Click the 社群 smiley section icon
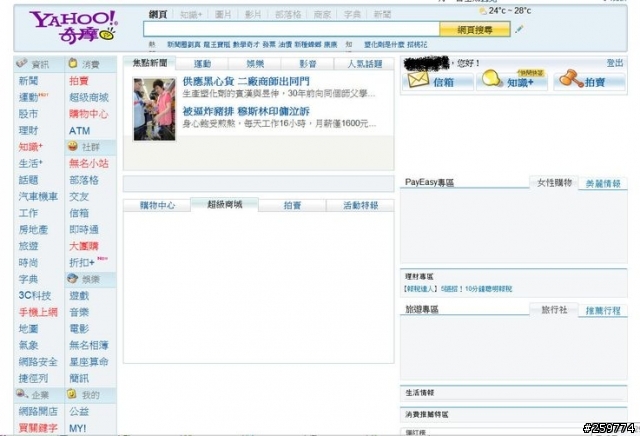The image size is (640, 436). (x=73, y=146)
